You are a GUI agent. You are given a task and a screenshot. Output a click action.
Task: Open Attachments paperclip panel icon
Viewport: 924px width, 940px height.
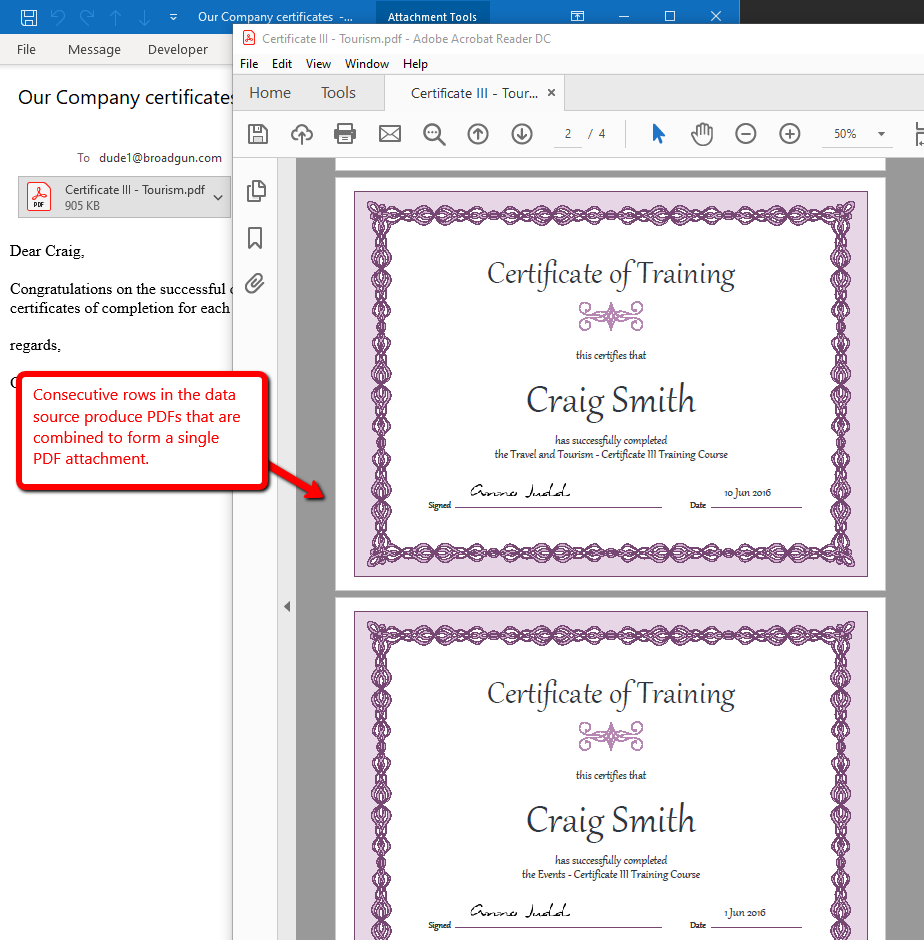point(255,283)
